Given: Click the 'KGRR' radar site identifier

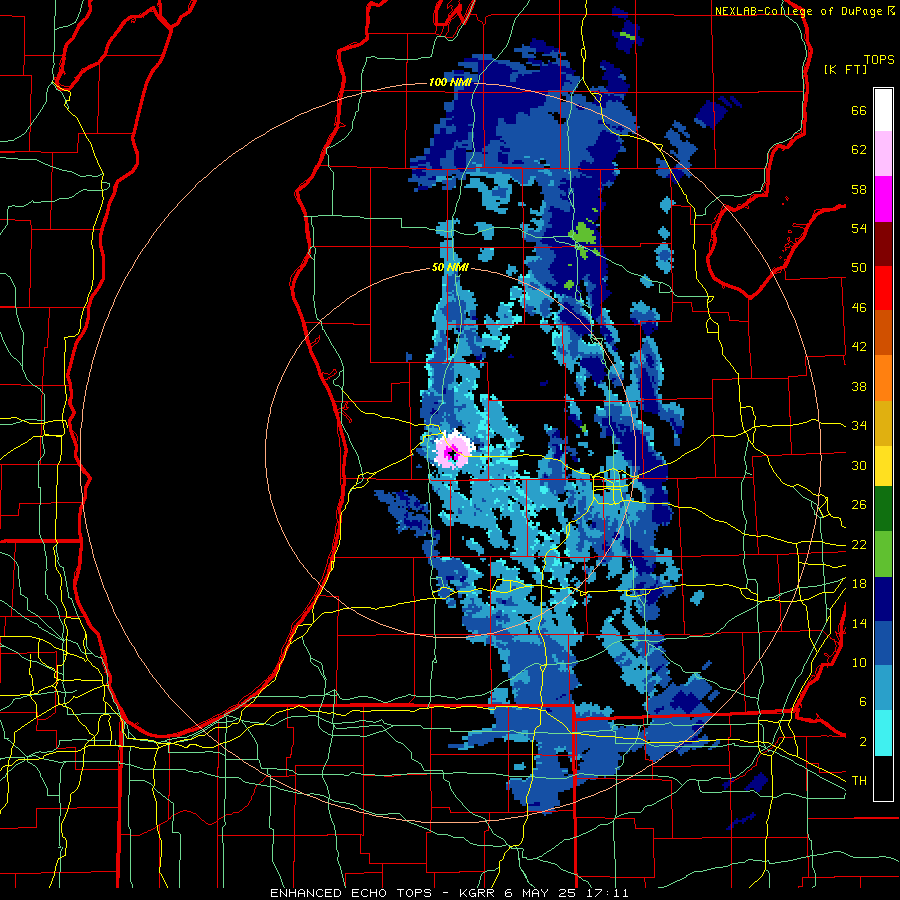Looking at the screenshot, I should click(x=477, y=893).
